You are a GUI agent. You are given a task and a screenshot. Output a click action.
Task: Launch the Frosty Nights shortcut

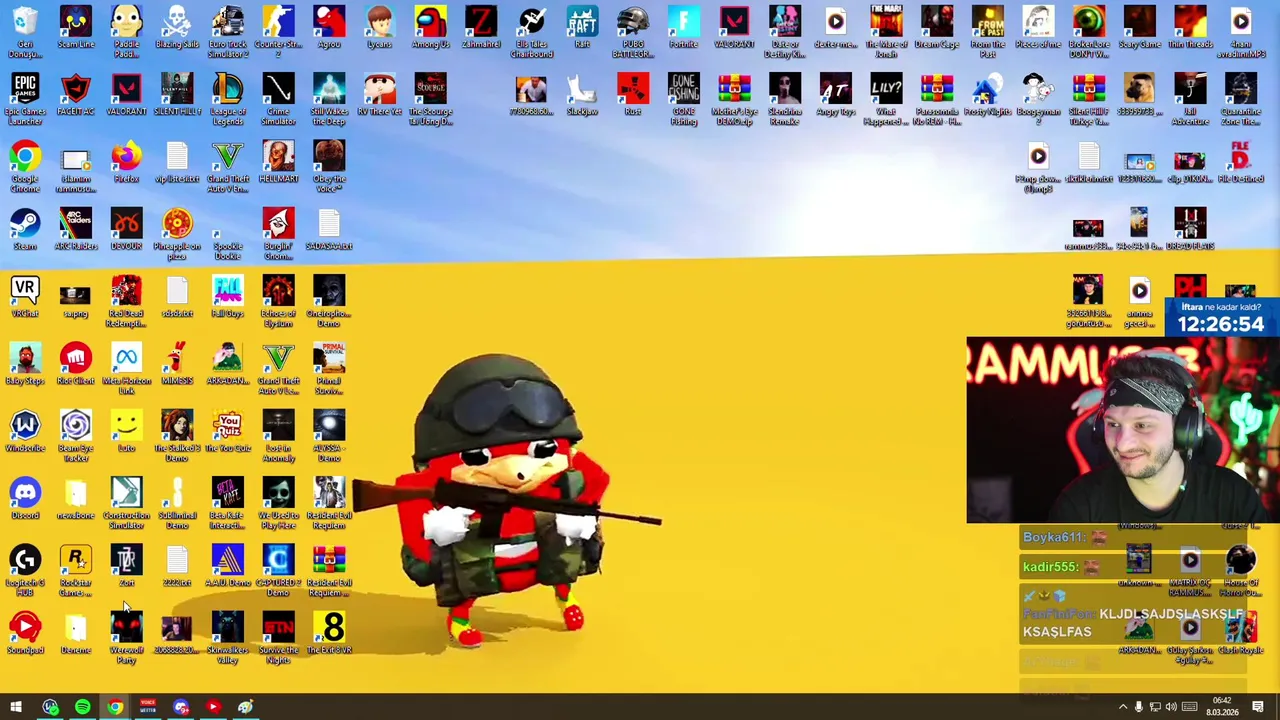point(988,95)
